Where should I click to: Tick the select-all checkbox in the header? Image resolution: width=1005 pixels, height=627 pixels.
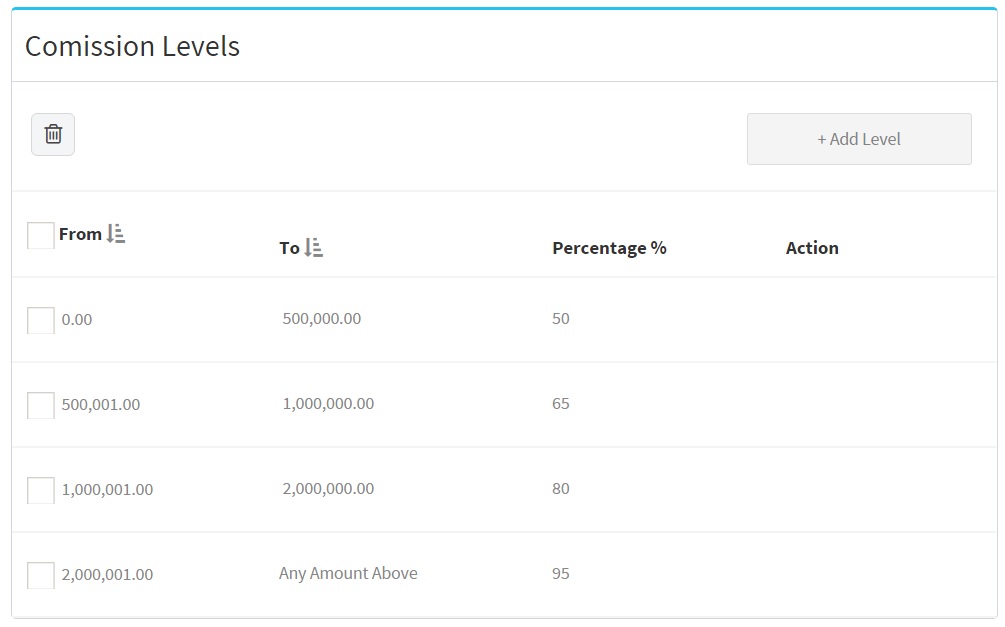(41, 235)
